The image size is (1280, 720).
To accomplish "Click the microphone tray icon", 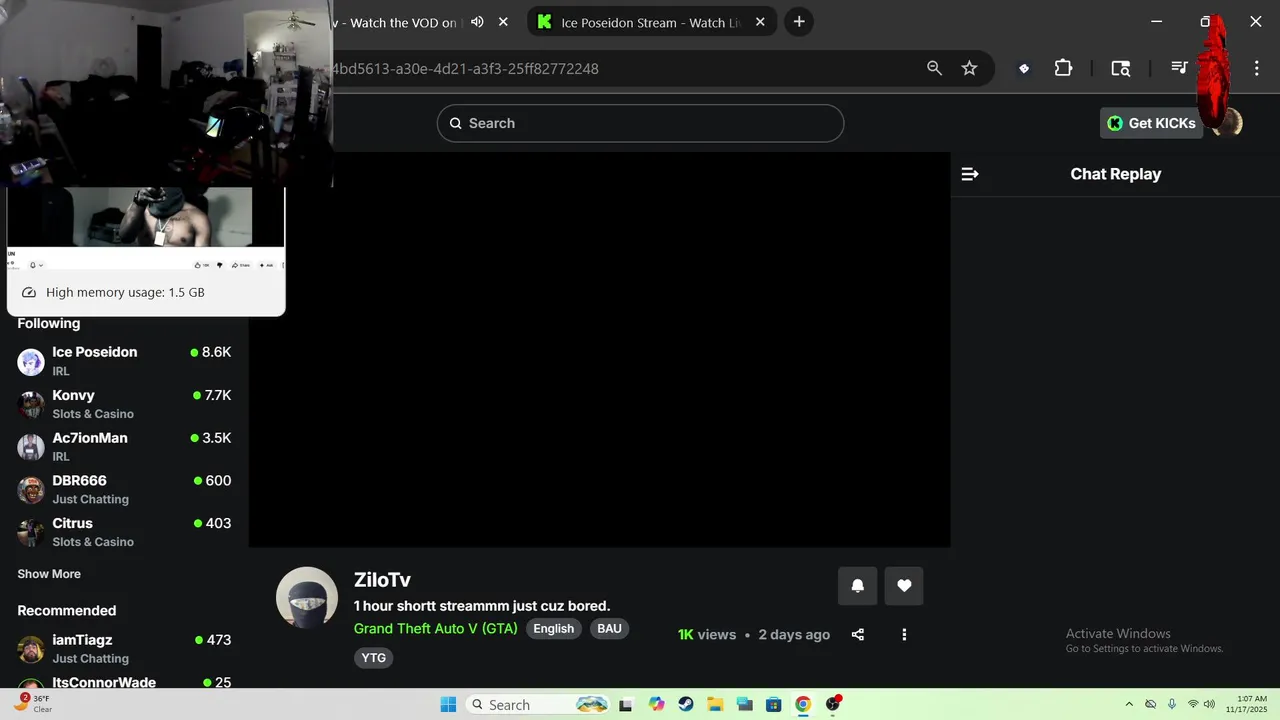I will 1172,704.
